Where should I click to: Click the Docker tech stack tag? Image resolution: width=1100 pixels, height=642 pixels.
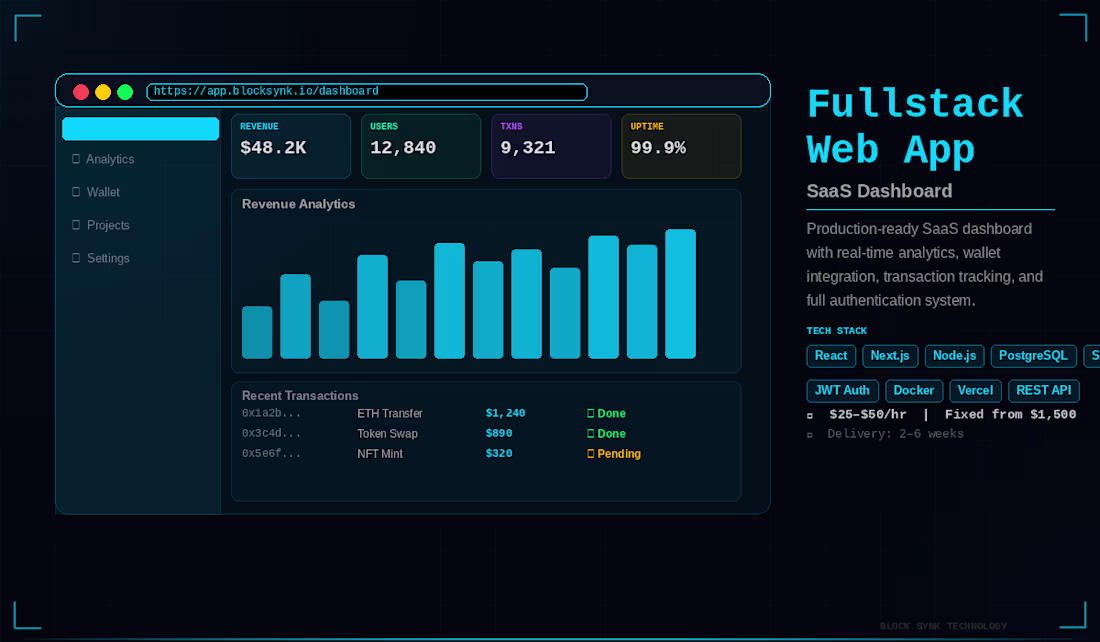[x=914, y=391]
